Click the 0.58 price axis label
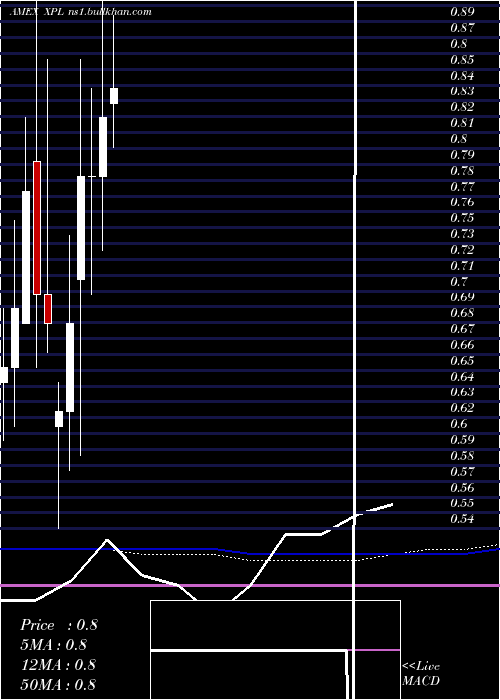The height and width of the screenshot is (700, 500). [x=462, y=455]
